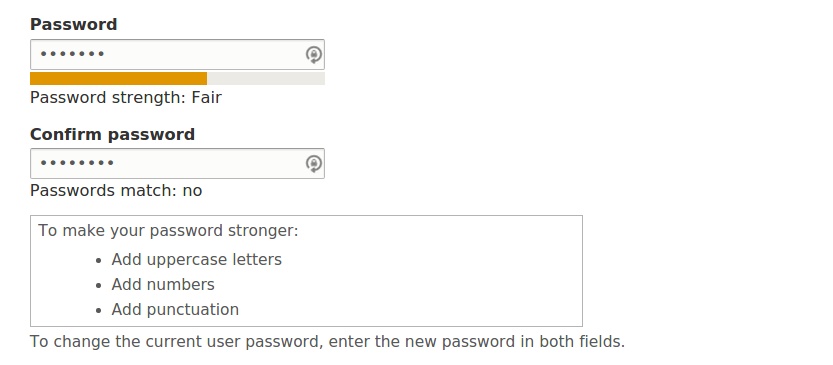Viewport: 833px width, 365px height.
Task: Click 'To make your password stronger:' heading
Action: (x=168, y=231)
